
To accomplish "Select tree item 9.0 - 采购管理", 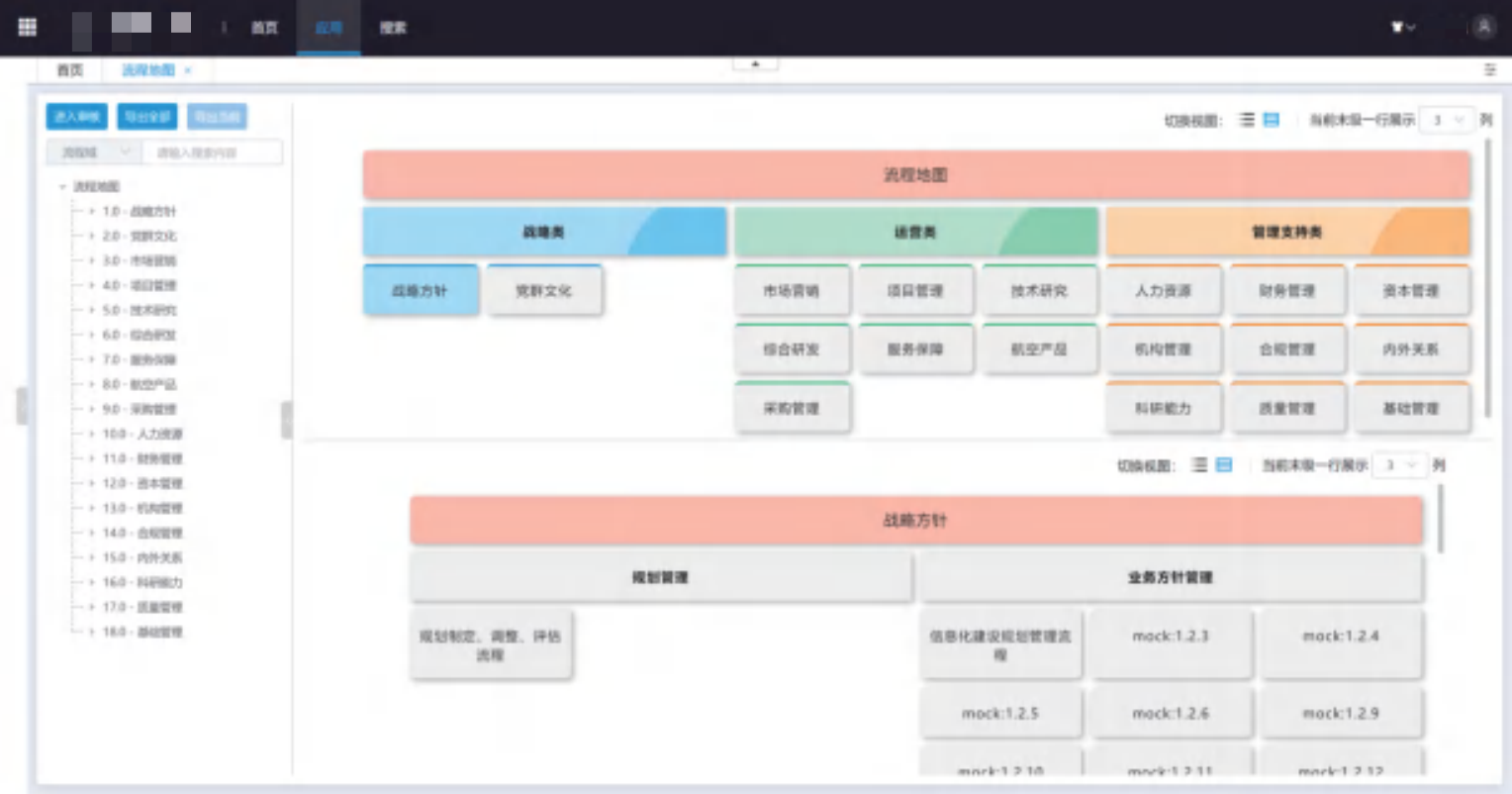I will (140, 409).
